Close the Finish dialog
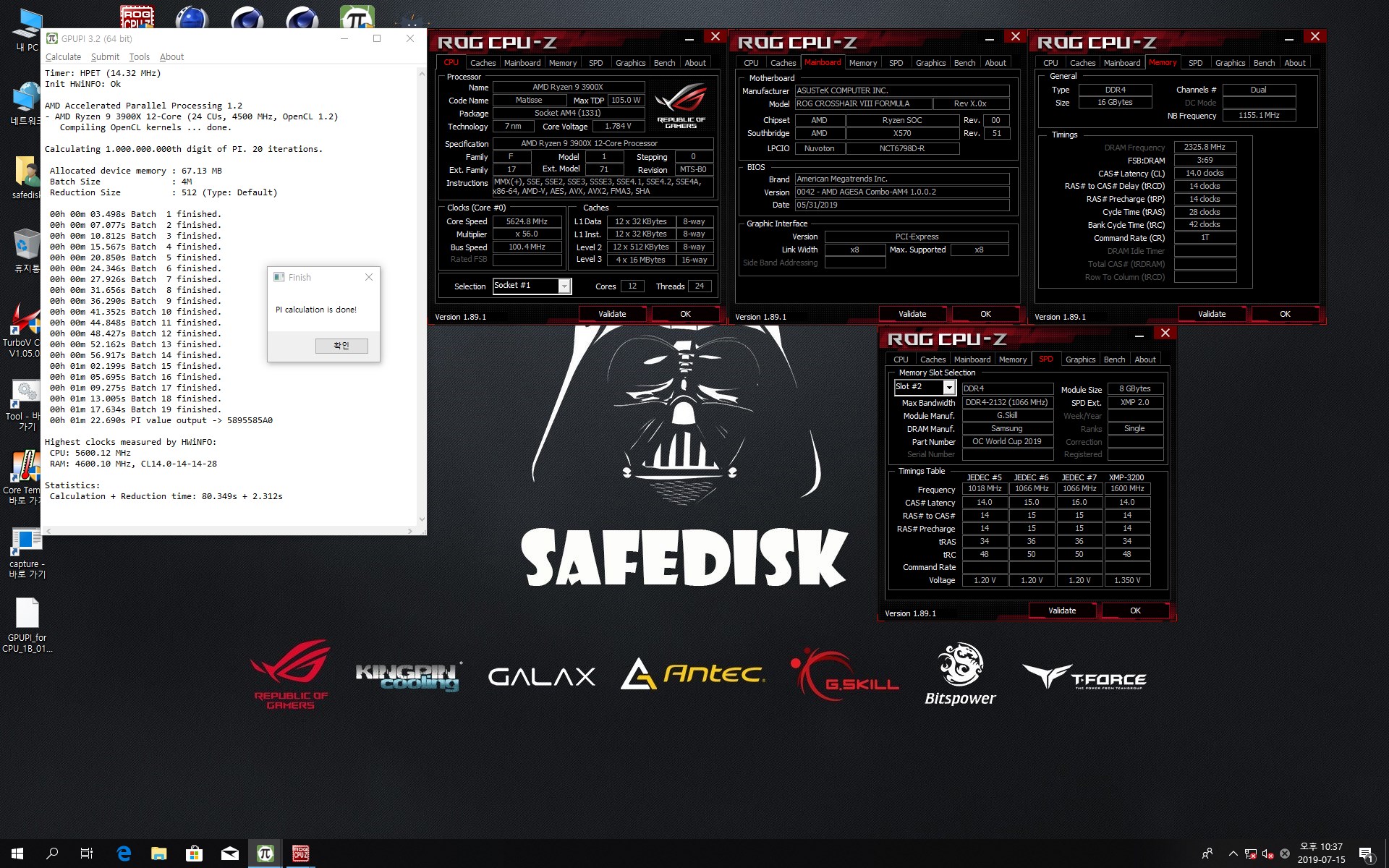 coord(369,277)
